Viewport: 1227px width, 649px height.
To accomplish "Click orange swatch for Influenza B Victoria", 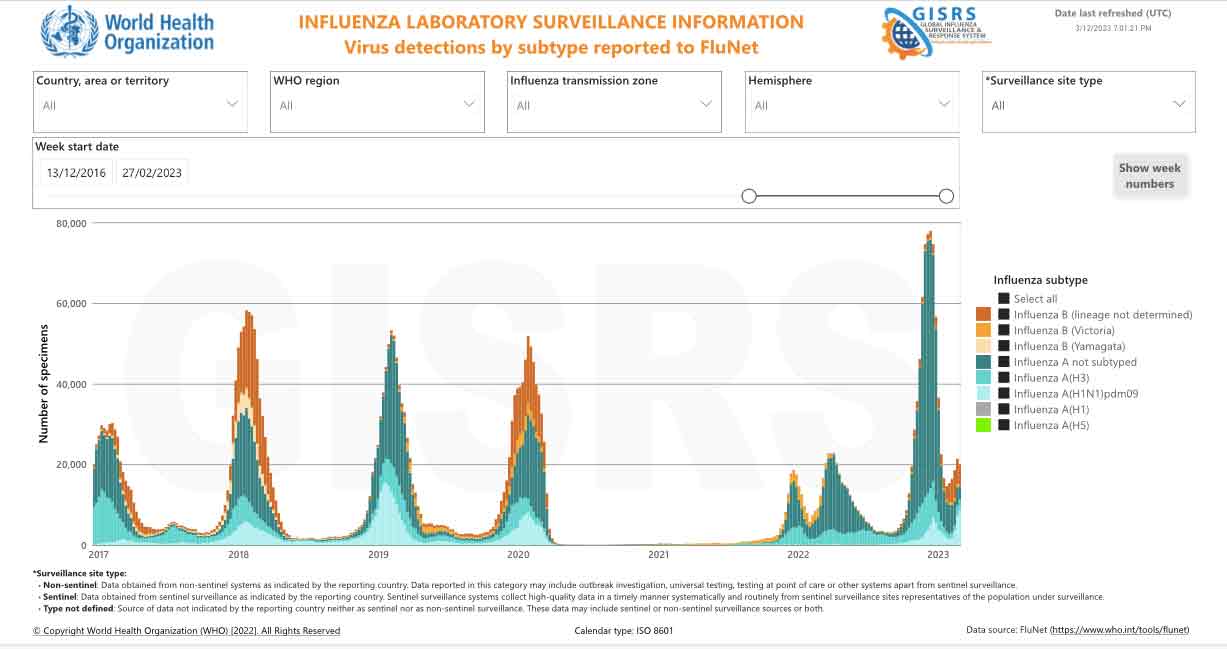I will 983,330.
